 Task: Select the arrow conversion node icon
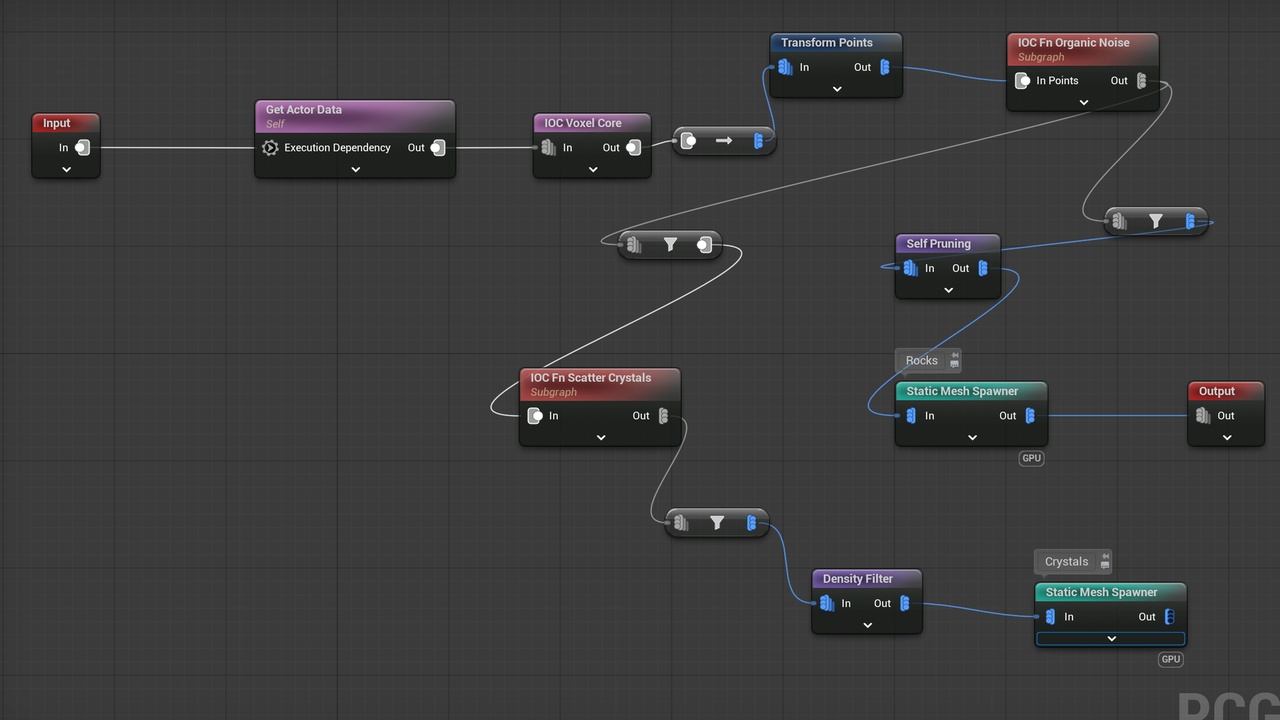[x=724, y=141]
